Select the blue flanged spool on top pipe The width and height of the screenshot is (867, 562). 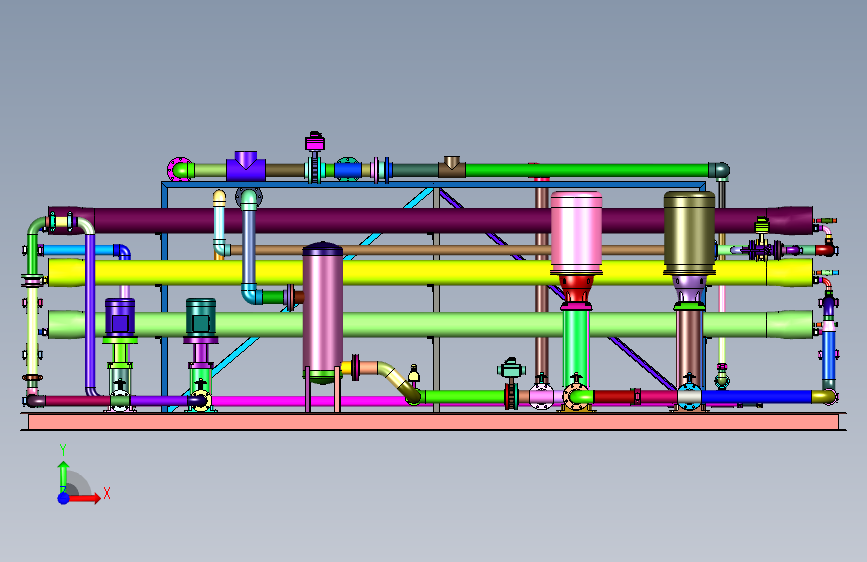click(x=348, y=169)
